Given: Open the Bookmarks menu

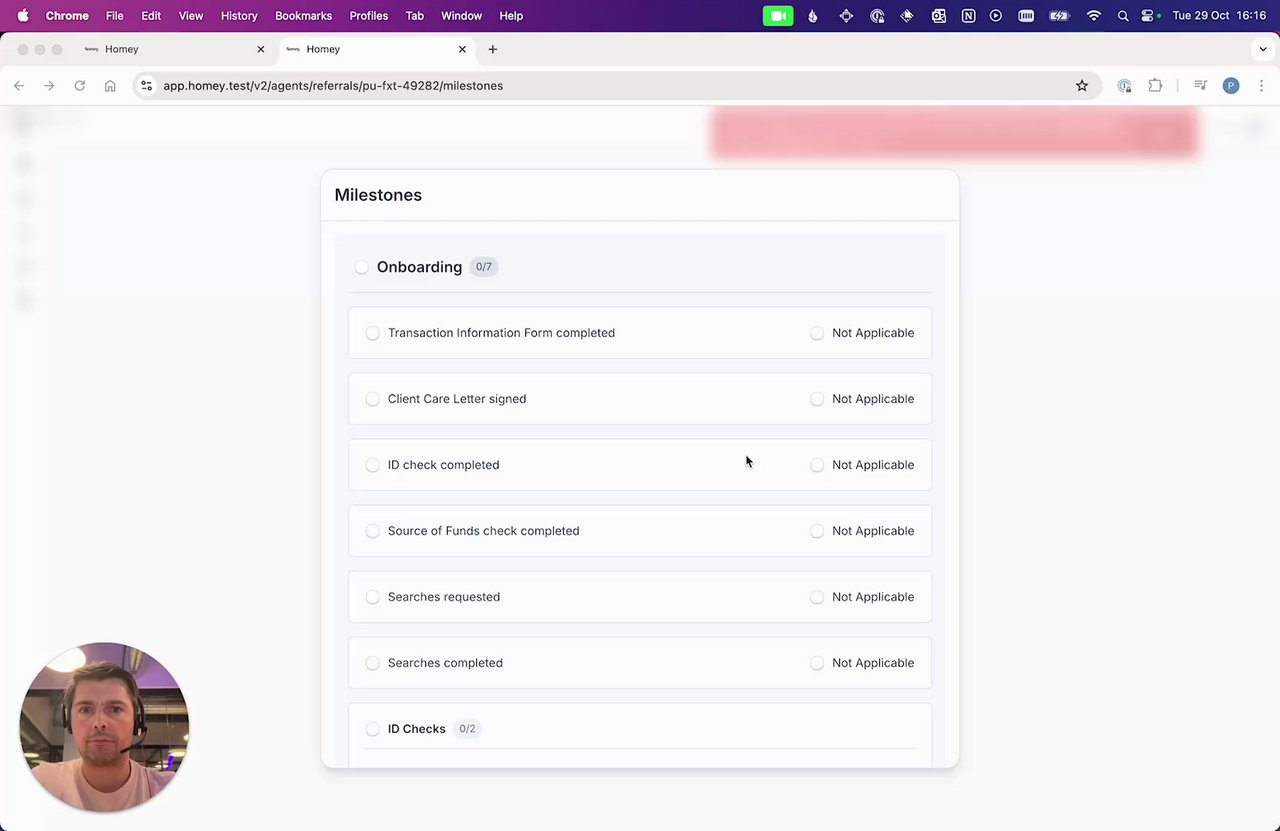Looking at the screenshot, I should tap(303, 16).
